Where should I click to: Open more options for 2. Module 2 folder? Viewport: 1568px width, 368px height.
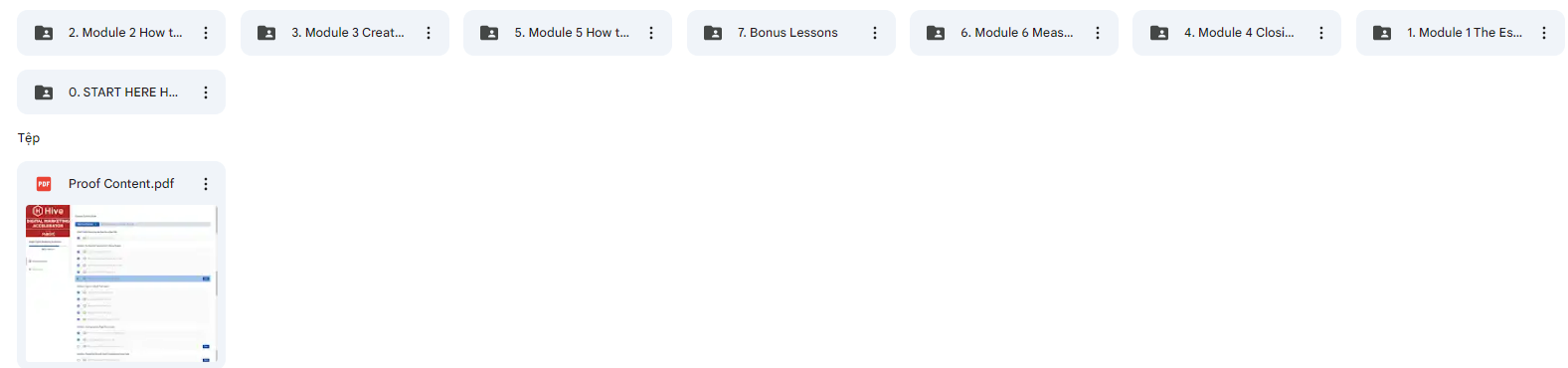pyautogui.click(x=206, y=33)
